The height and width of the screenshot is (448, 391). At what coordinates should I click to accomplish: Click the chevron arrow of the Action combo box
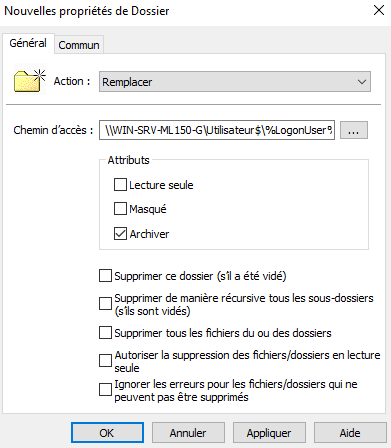point(362,82)
